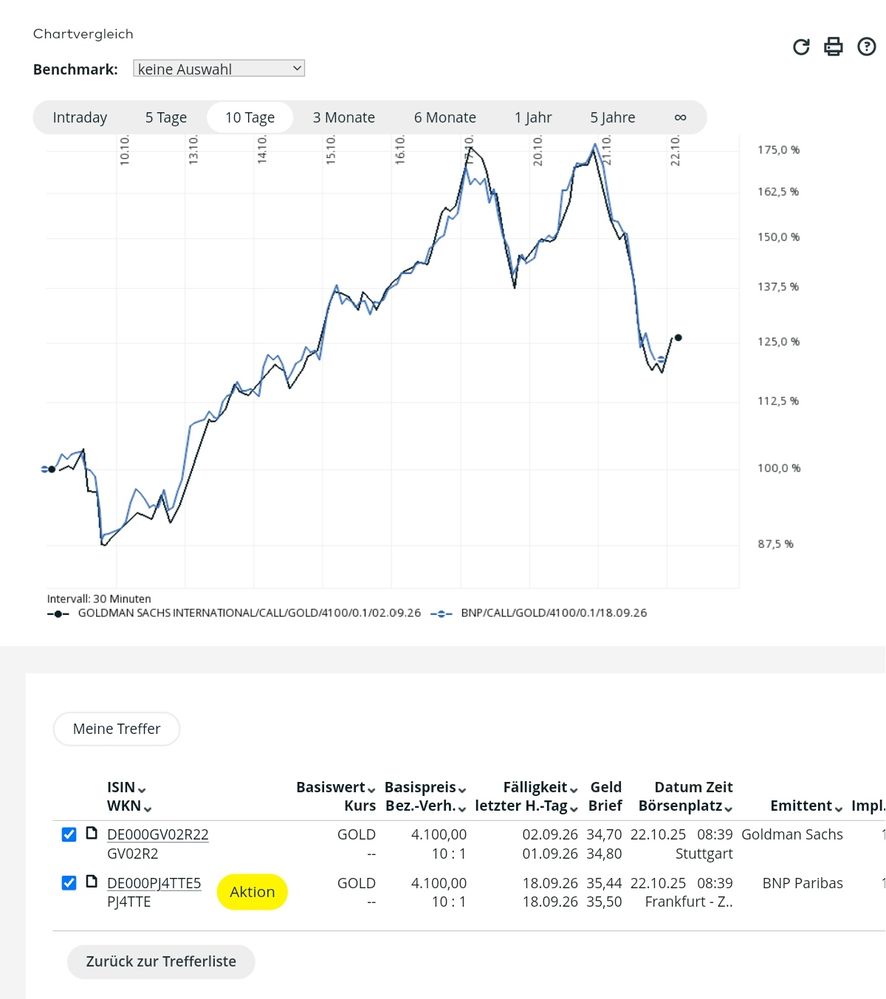Click Stuttgart exchange cell
Screen dimensions: 886x999
[x=704, y=854]
